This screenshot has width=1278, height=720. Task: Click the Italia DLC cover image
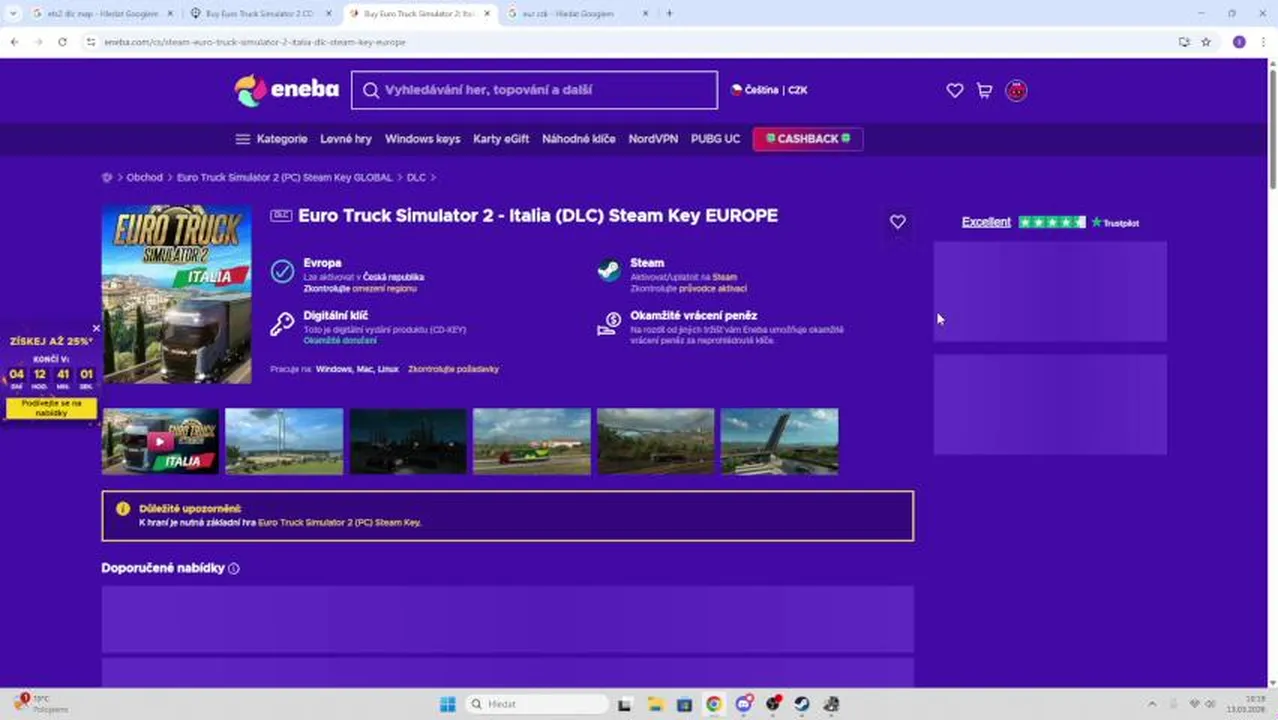click(177, 294)
